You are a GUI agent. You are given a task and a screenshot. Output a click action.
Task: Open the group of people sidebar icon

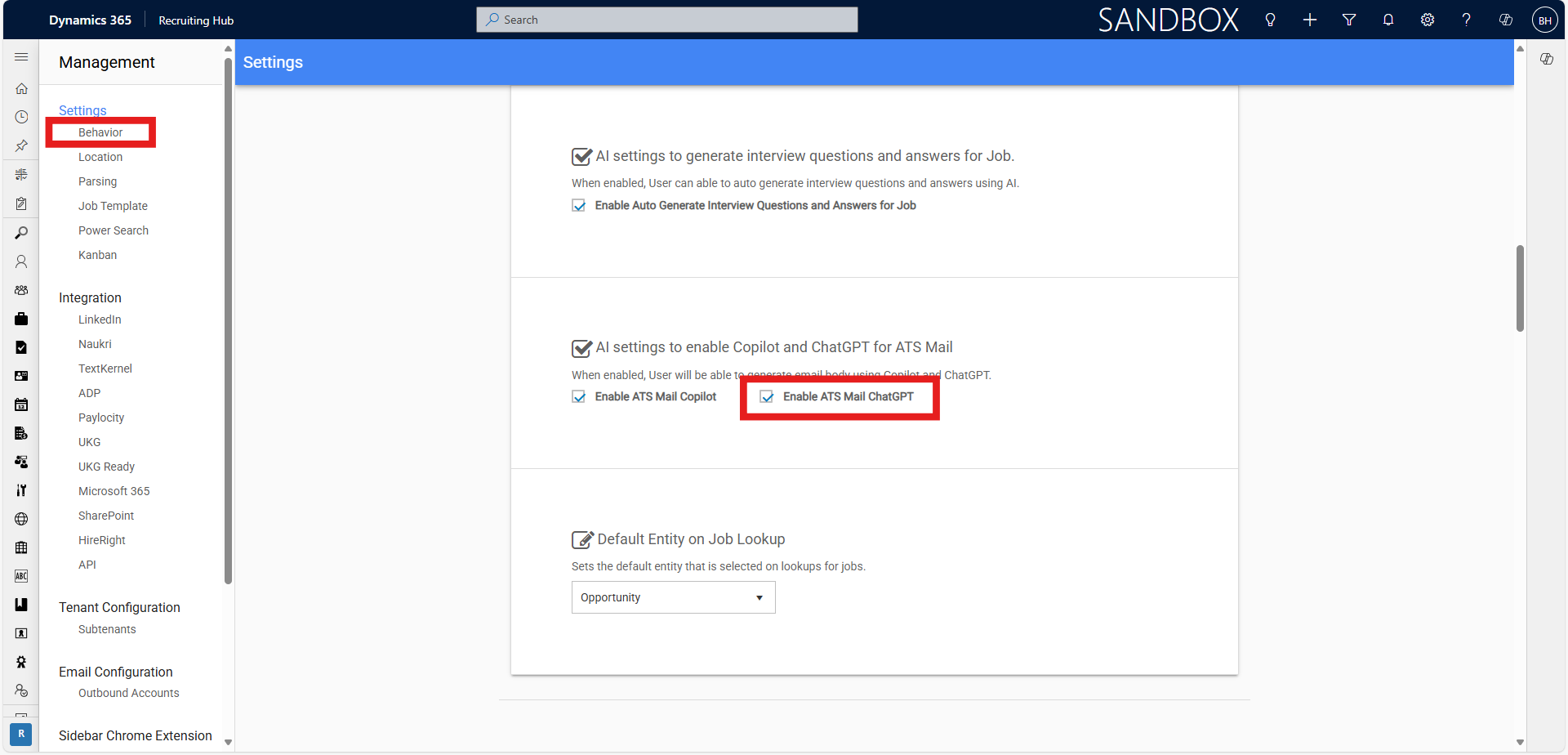[21, 290]
